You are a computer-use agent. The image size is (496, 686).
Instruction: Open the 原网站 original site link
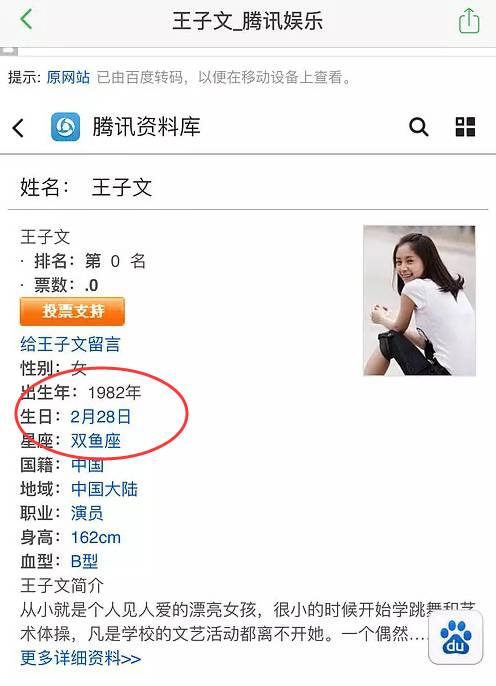coord(68,77)
